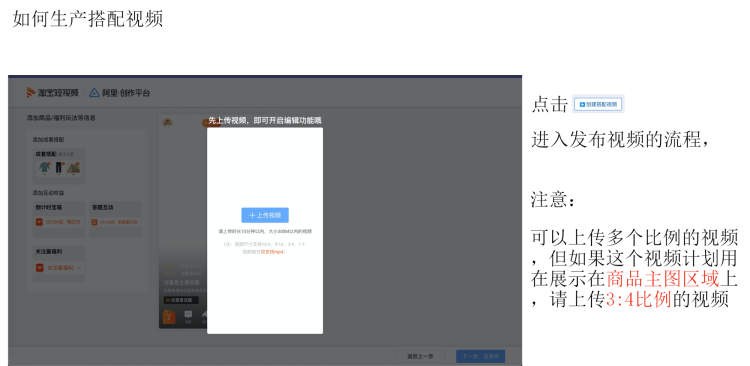Click the 进入发布视频的流程 text line

620,139
